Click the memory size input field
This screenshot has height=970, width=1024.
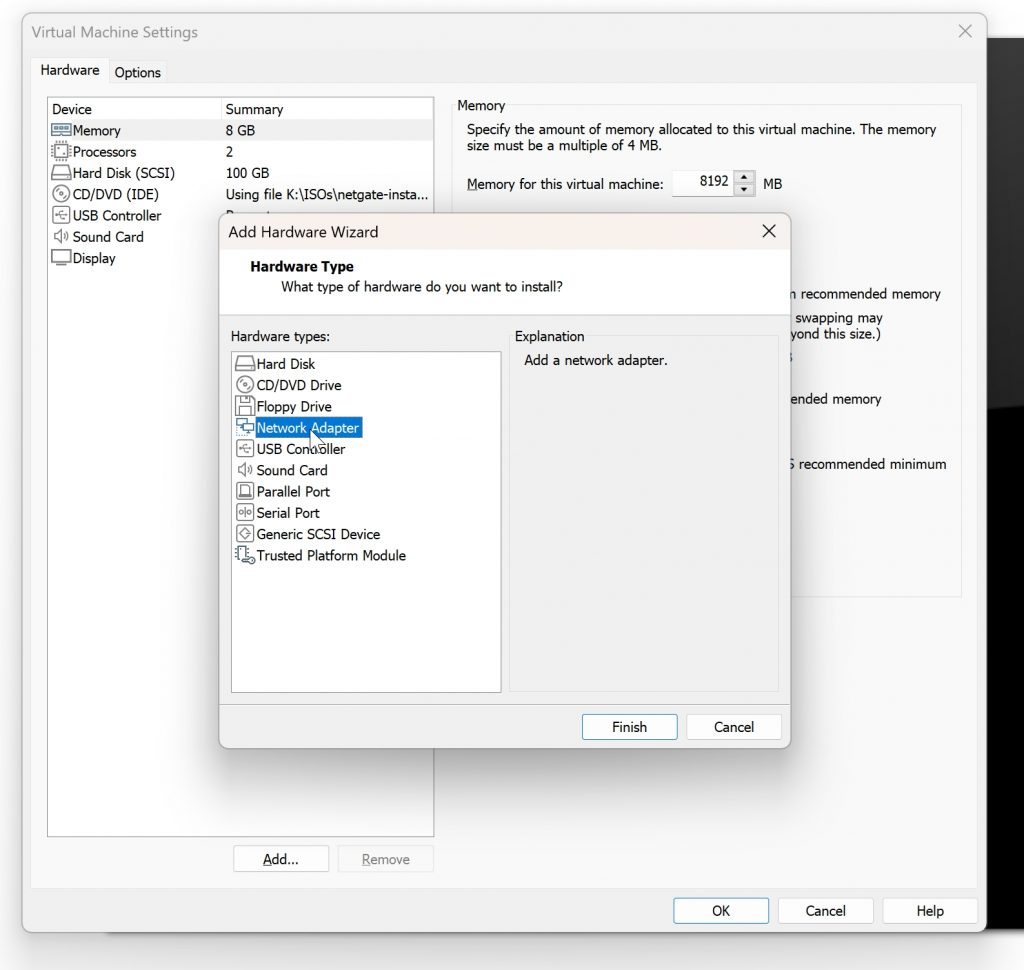[x=703, y=182]
